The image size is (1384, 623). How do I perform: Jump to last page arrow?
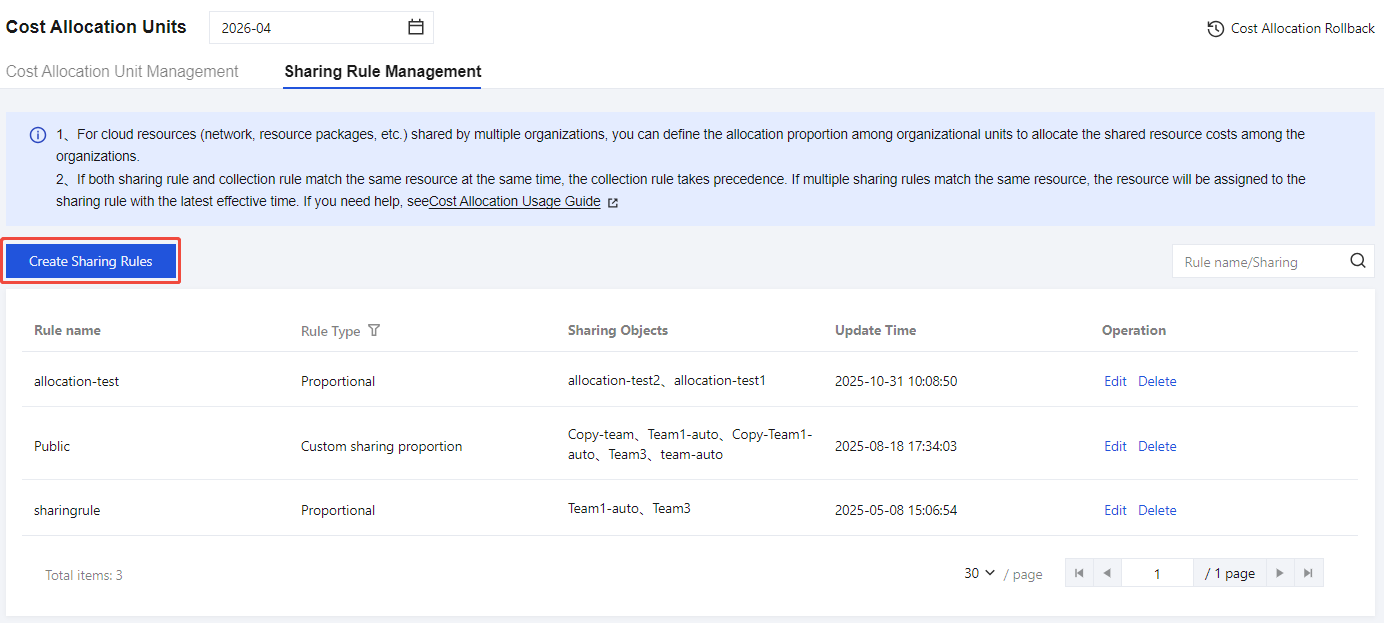pos(1308,573)
